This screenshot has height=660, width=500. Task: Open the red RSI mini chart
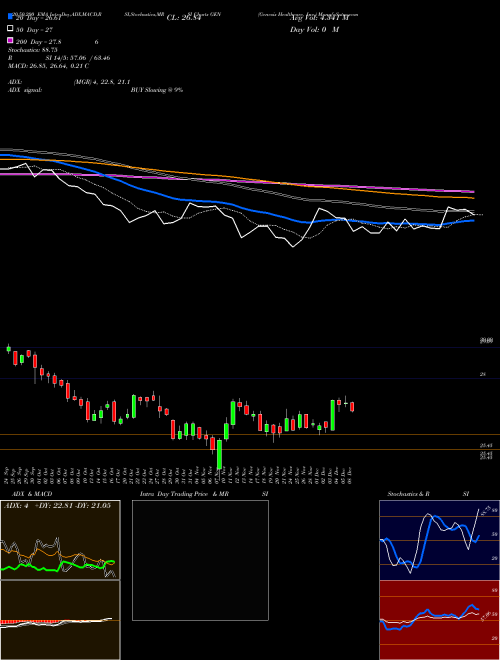click(x=439, y=620)
